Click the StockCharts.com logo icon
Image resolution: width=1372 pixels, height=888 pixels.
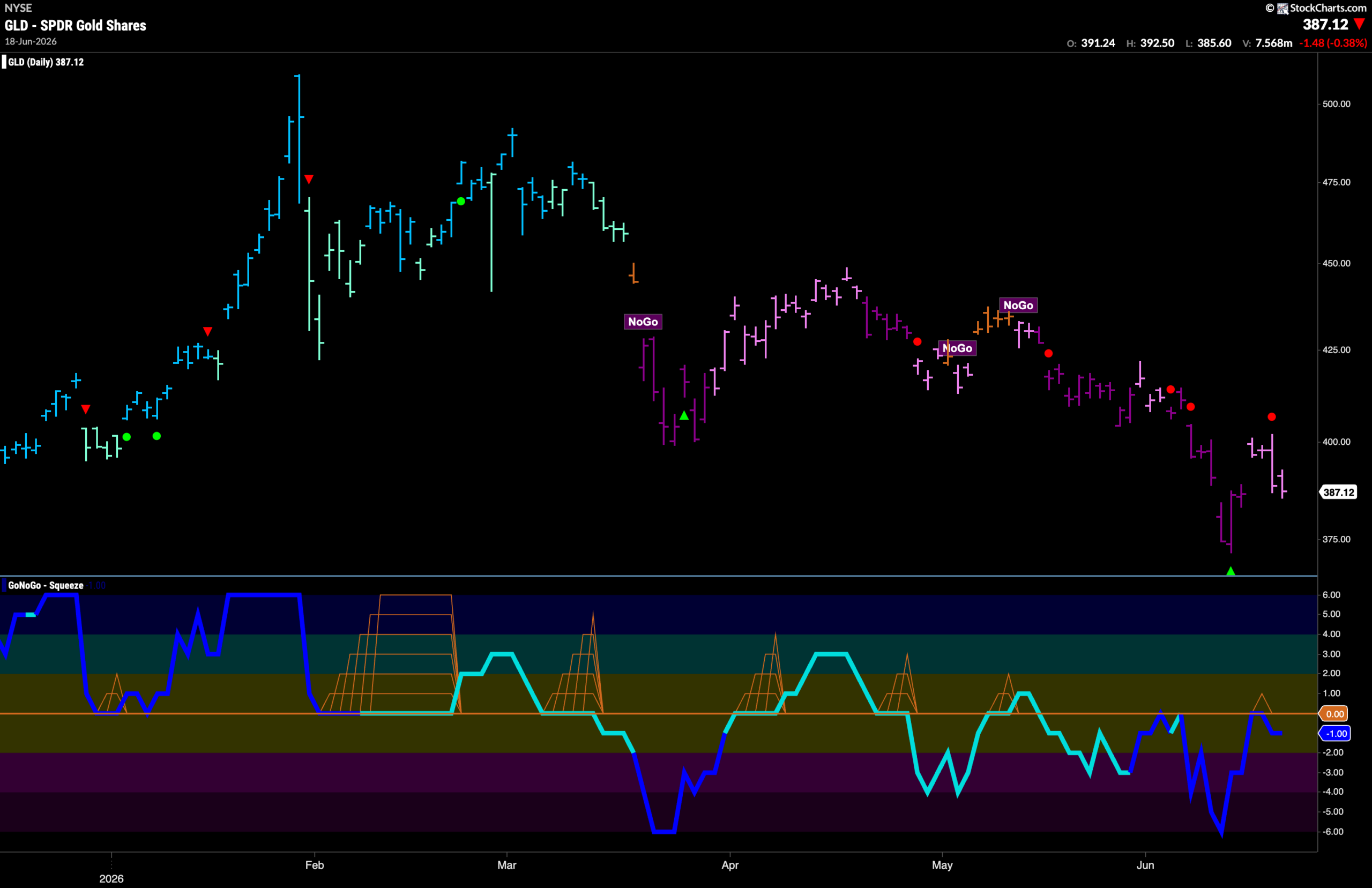[x=1282, y=8]
